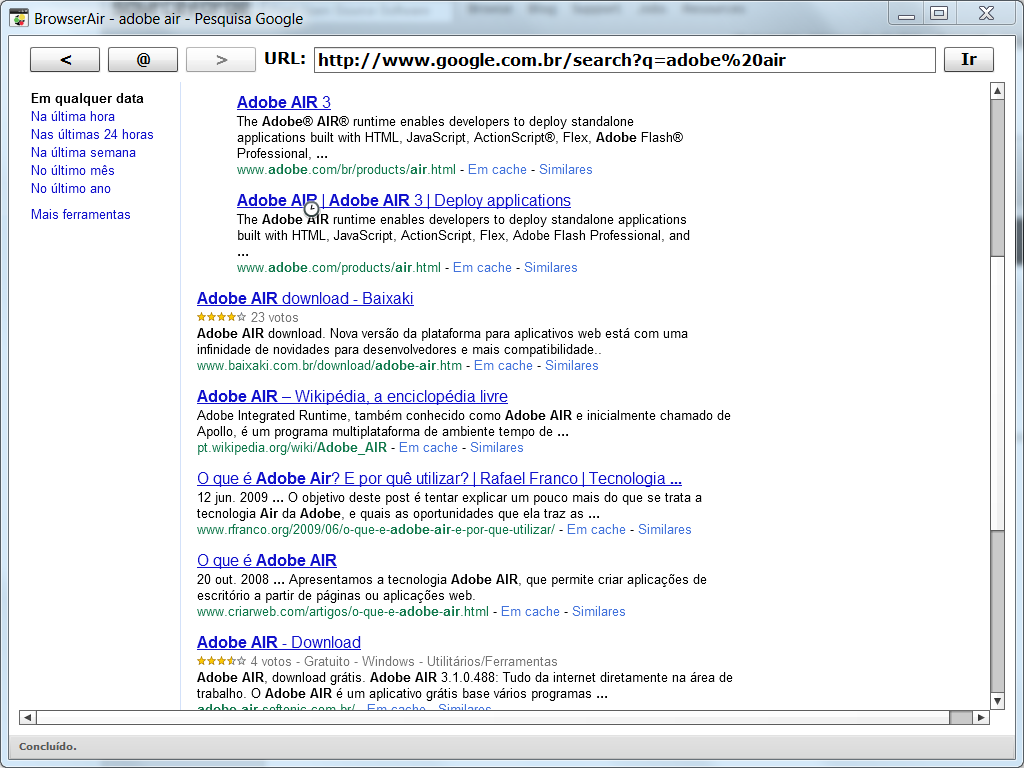Open Em cache for adobe.com/br/products/air.html
1024x768 pixels.
[497, 170]
